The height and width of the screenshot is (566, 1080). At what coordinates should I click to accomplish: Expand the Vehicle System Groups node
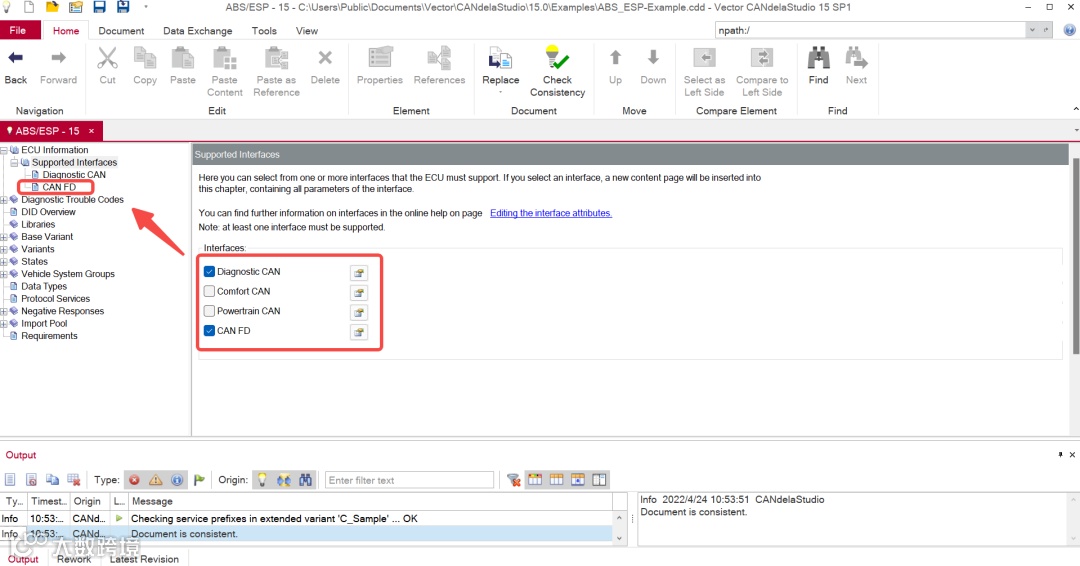[4, 274]
